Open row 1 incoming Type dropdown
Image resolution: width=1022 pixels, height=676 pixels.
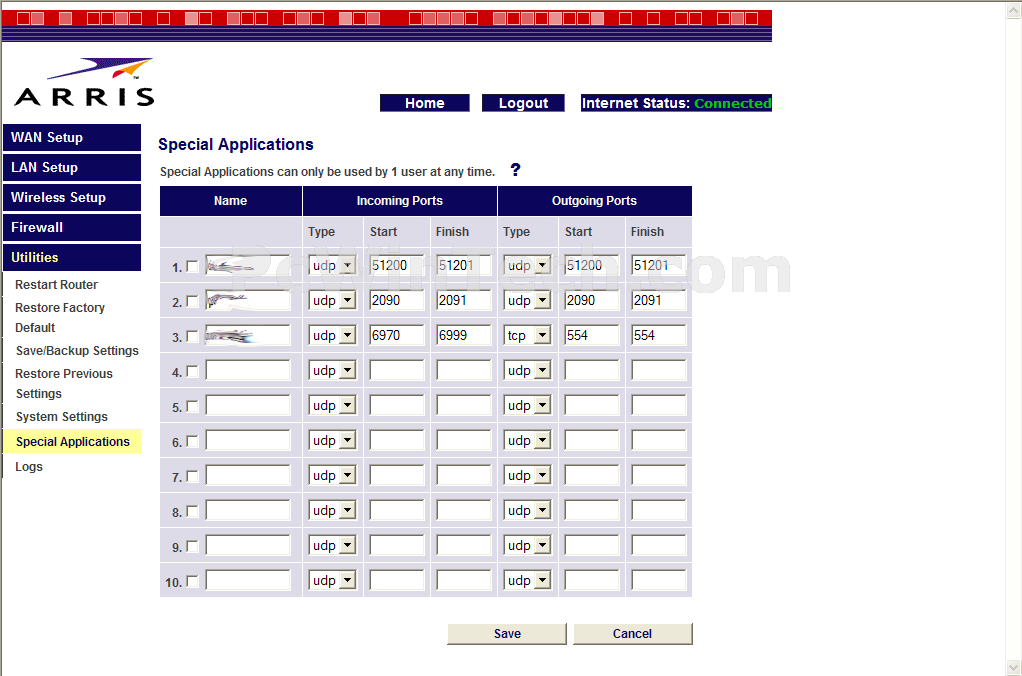coord(332,265)
